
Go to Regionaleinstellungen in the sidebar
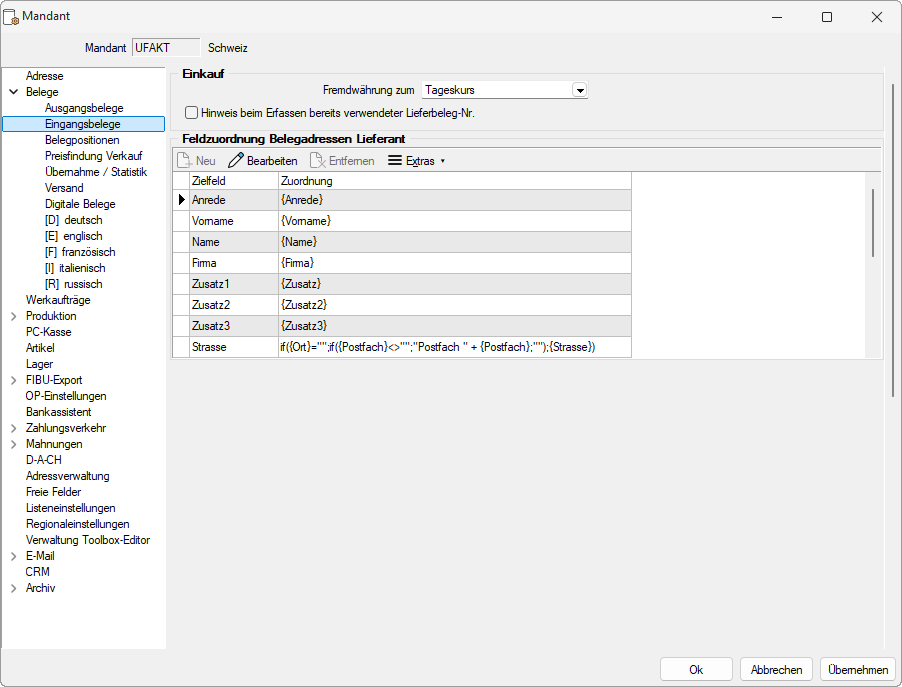(x=77, y=524)
